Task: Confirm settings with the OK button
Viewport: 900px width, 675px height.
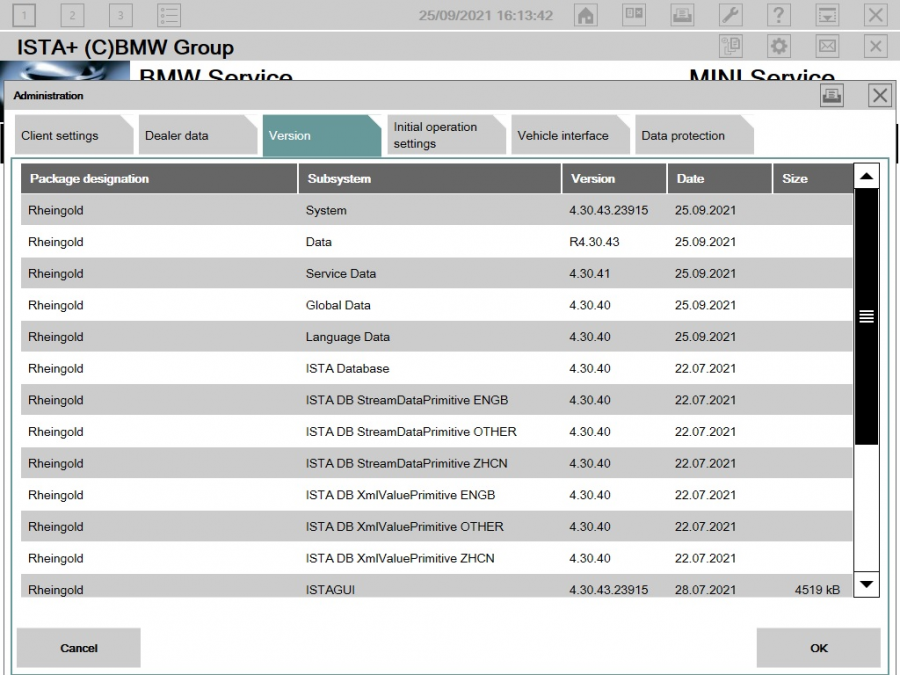Action: [x=817, y=648]
